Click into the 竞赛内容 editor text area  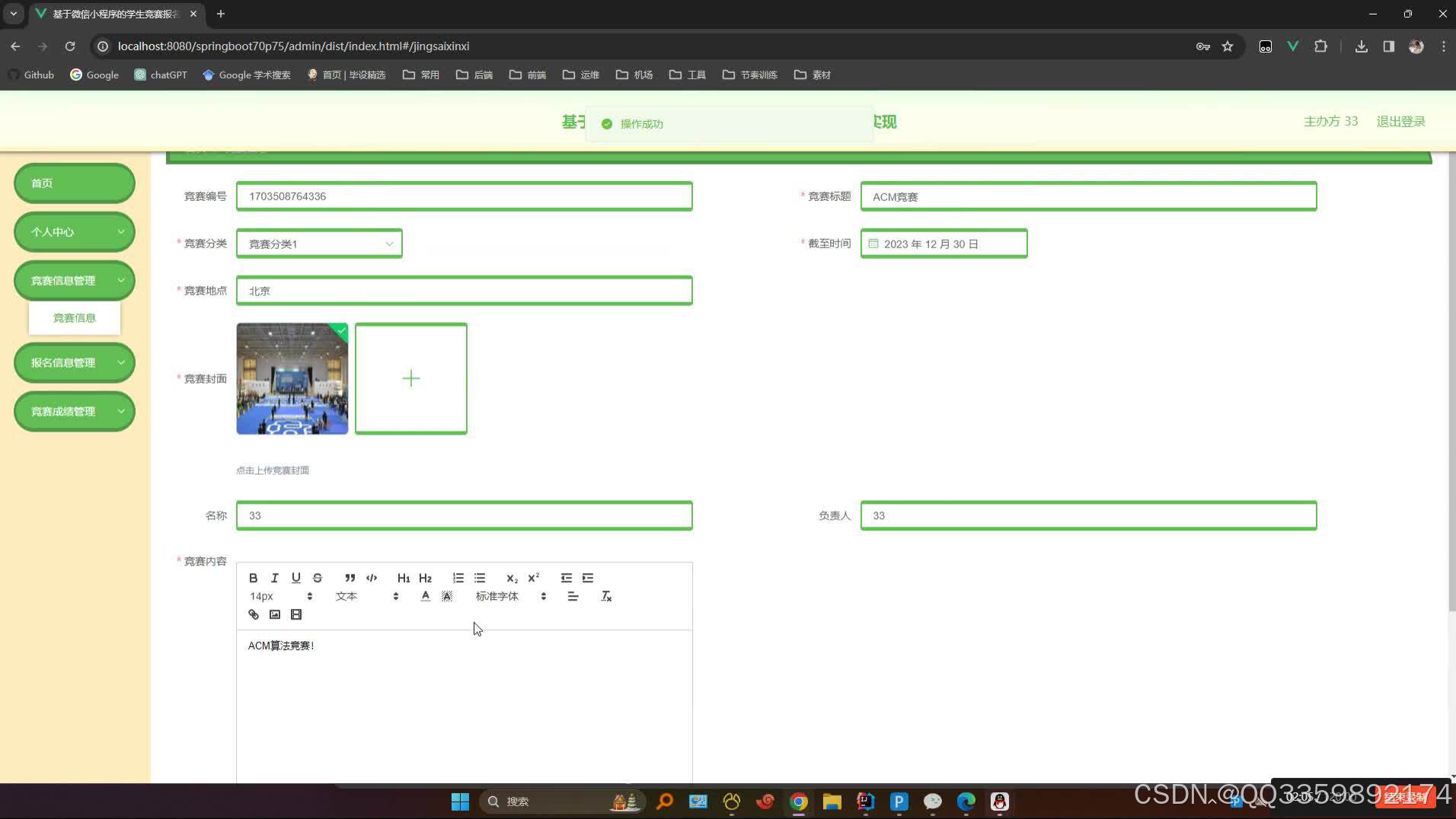(465, 706)
